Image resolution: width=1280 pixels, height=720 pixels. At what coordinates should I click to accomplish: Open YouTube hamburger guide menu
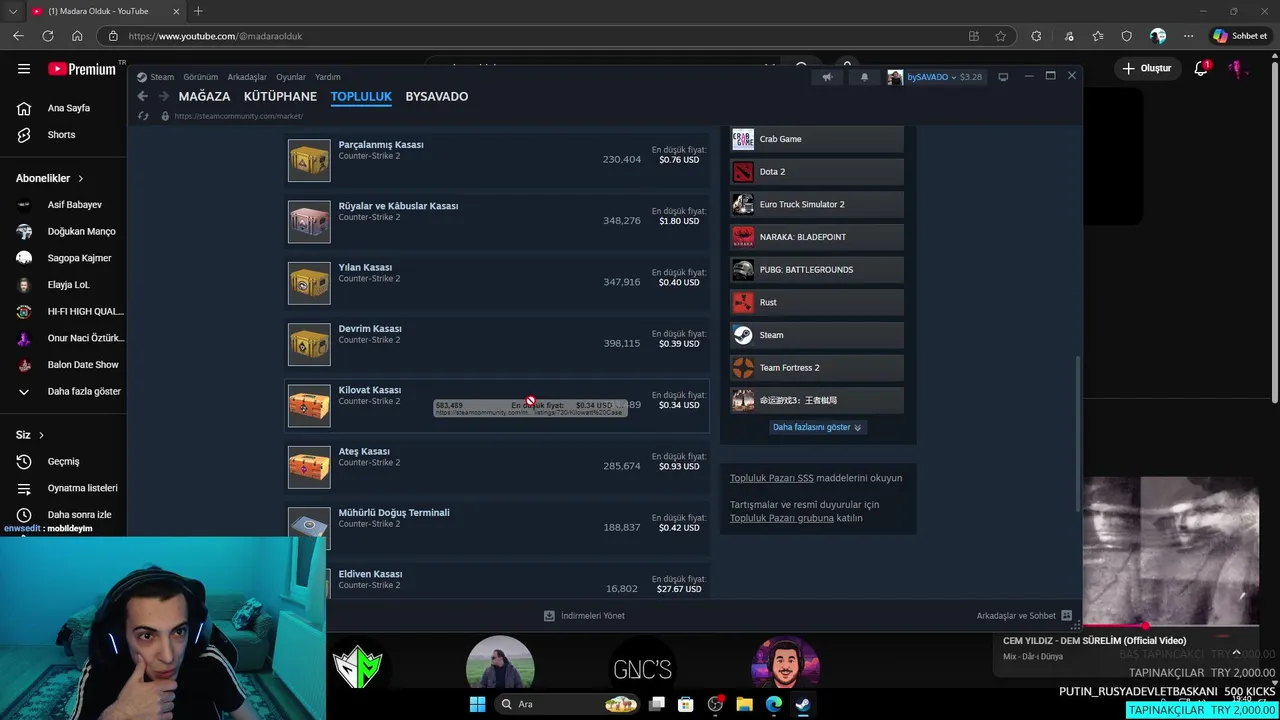click(x=23, y=69)
